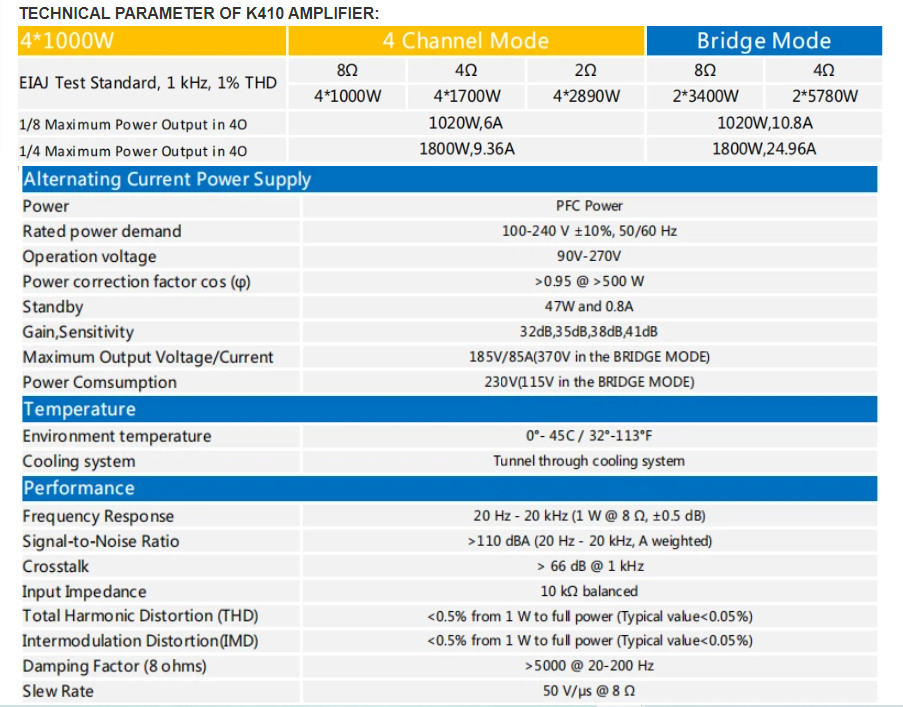903x707 pixels.
Task: Select the 90V-270V operation voltage value
Action: 589,256
